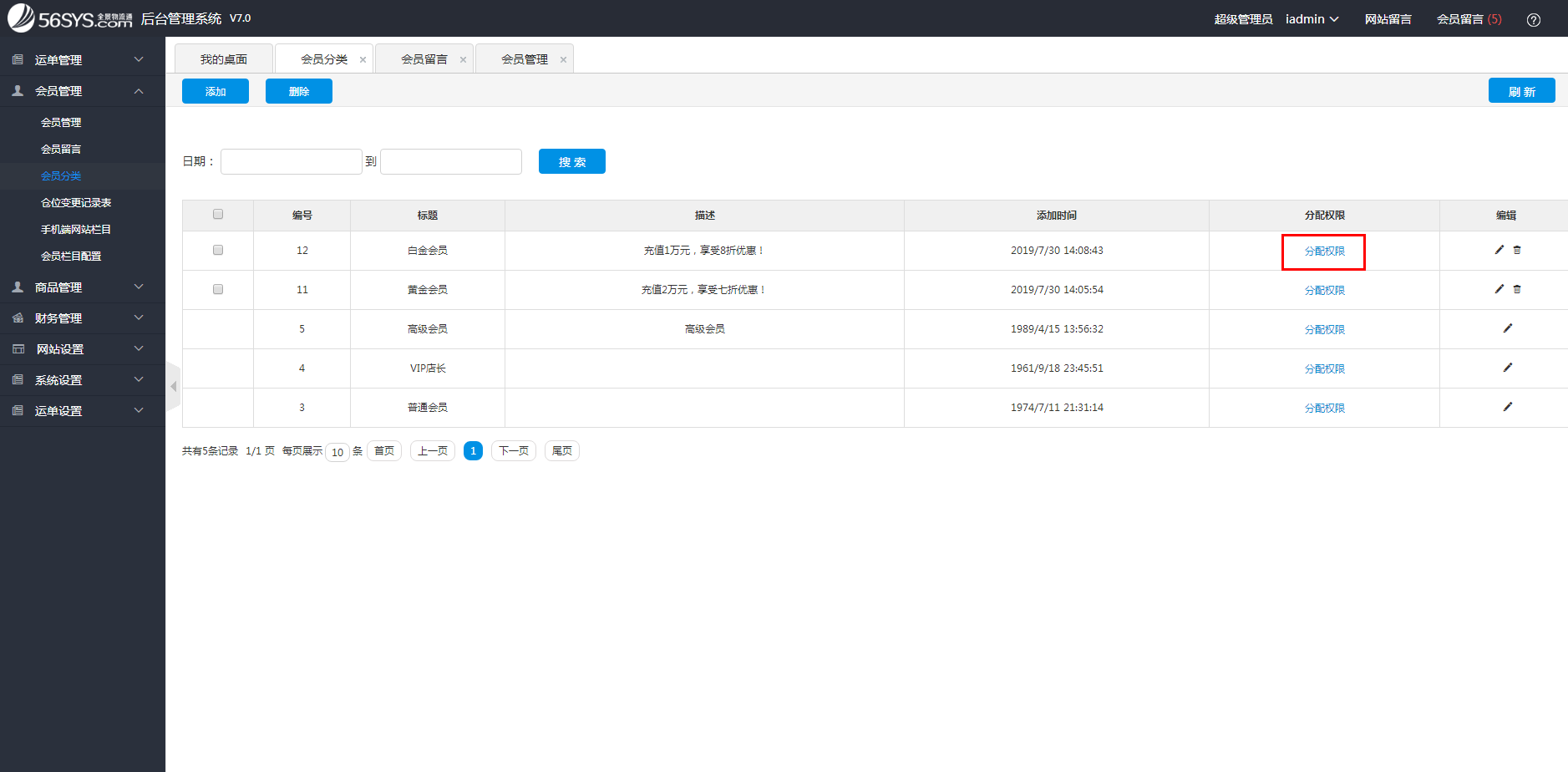Screen dimensions: 1568x772
Task: Open 分配权限 link for 高级会员 row
Action: click(1324, 328)
